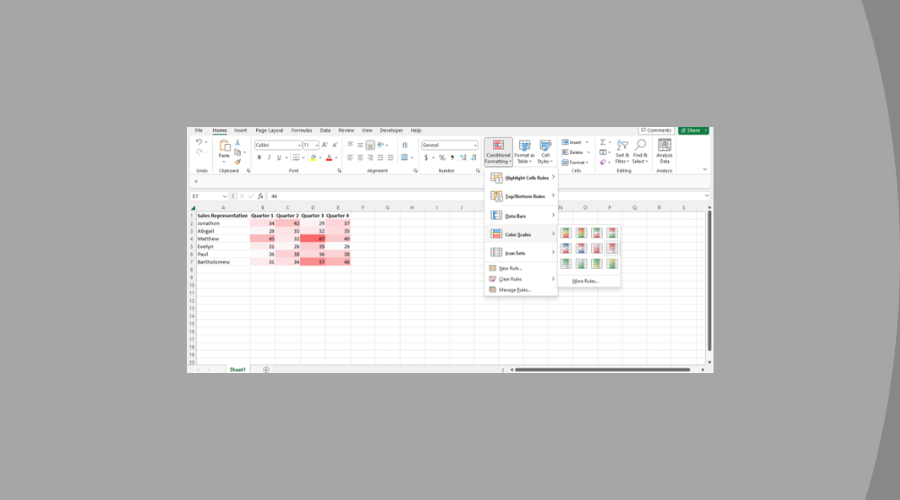Screen dimensions: 900x500
Task: Click the Increase Font Size icon
Action: click(325, 145)
